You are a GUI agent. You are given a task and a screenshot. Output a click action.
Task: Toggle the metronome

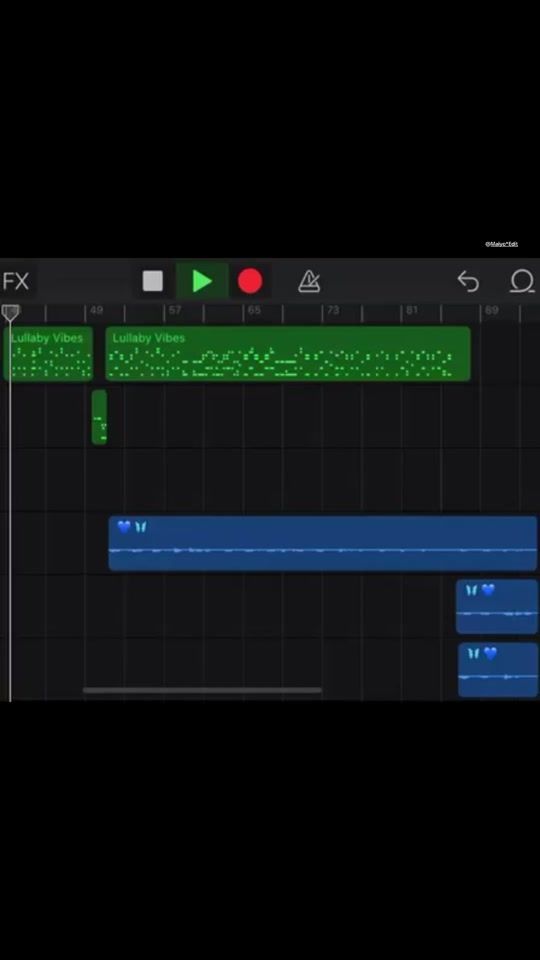coord(309,282)
